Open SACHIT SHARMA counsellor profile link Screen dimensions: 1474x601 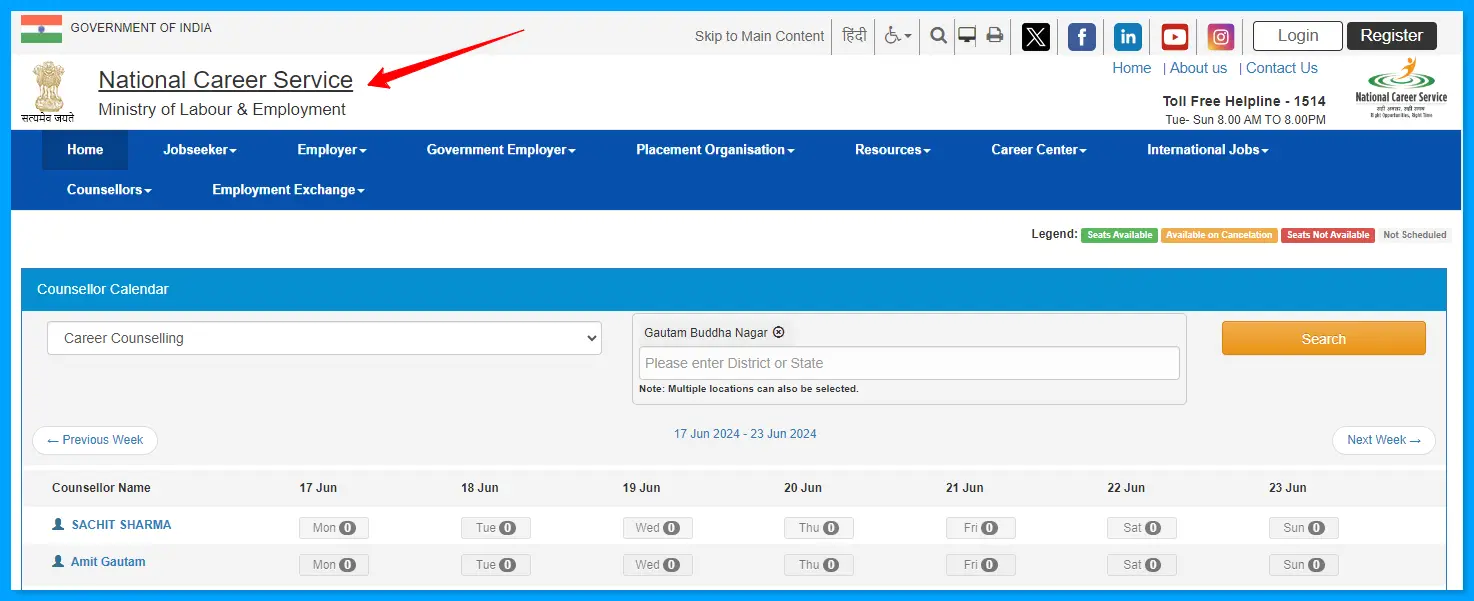point(121,525)
